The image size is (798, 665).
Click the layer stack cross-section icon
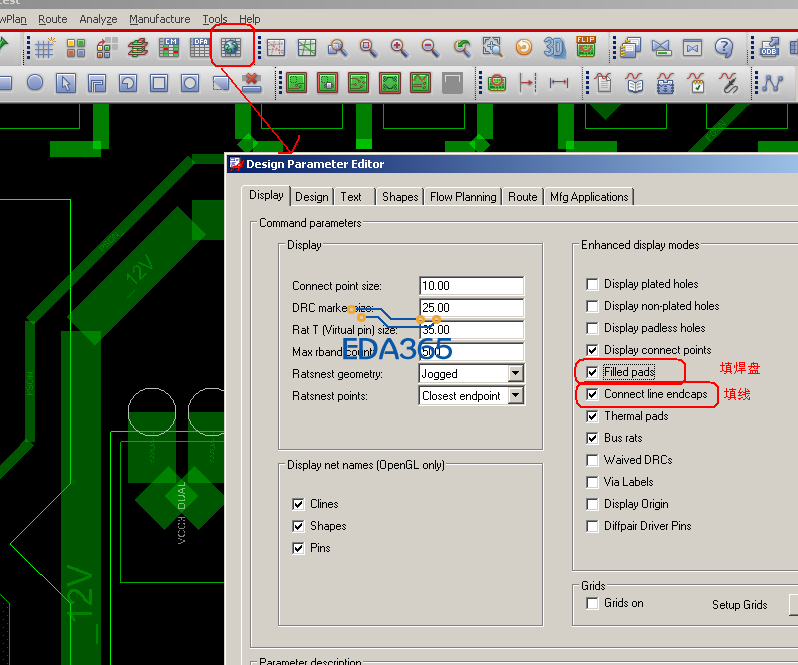click(x=138, y=48)
